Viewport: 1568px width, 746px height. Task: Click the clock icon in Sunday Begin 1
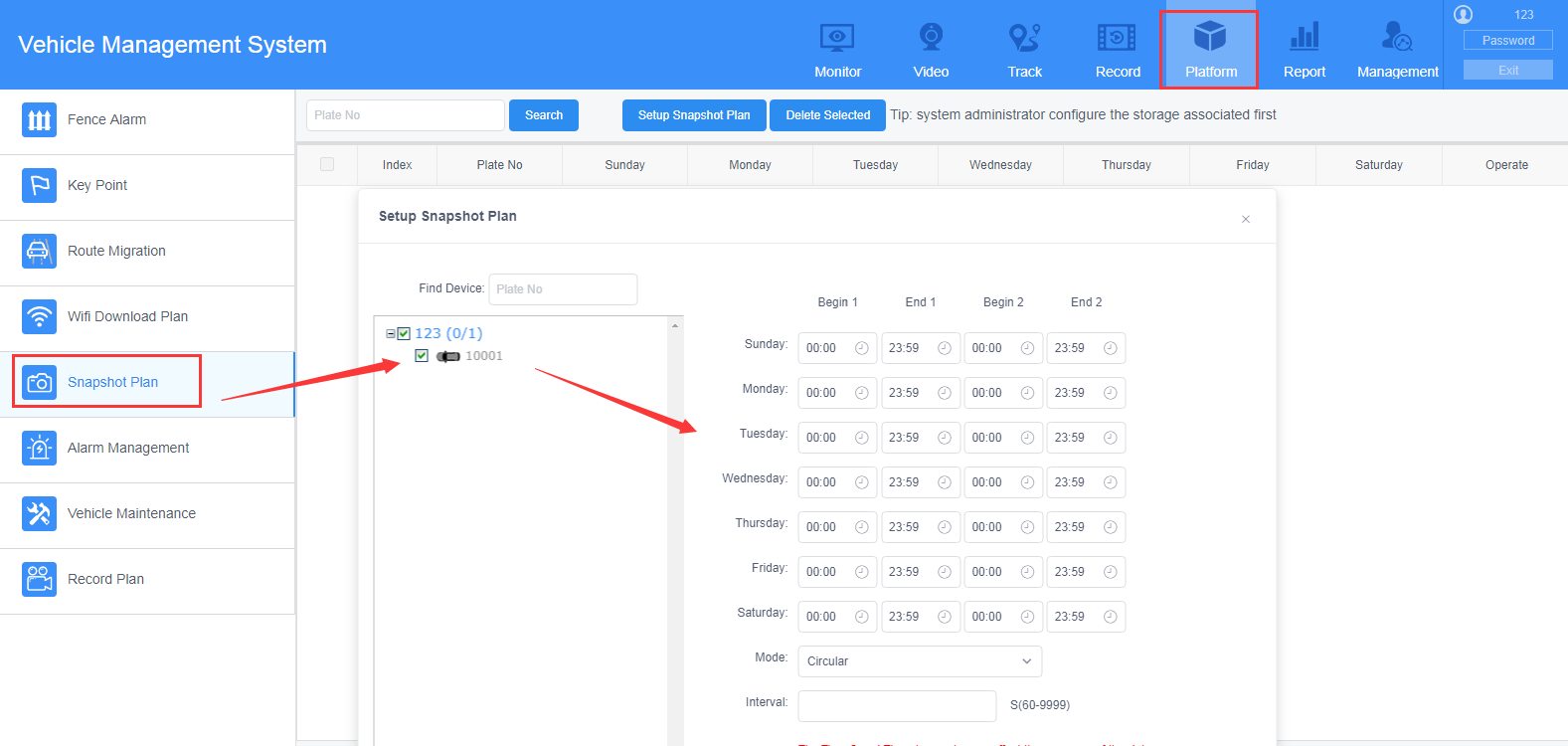pyautogui.click(x=862, y=348)
